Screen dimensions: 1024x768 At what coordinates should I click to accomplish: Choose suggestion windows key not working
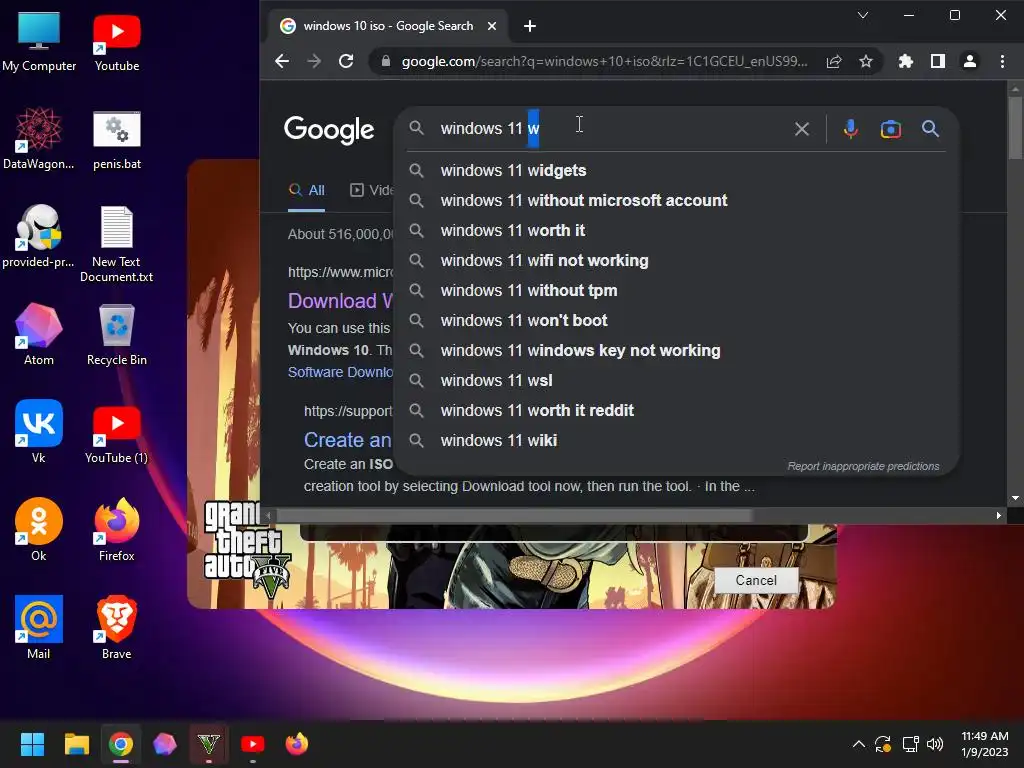click(x=677, y=351)
